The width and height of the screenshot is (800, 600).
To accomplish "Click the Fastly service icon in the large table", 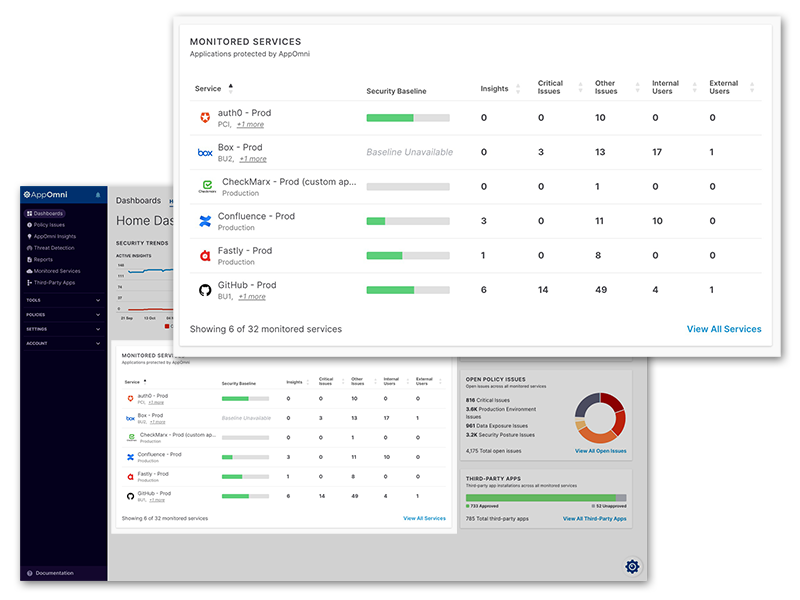I will pyautogui.click(x=205, y=256).
